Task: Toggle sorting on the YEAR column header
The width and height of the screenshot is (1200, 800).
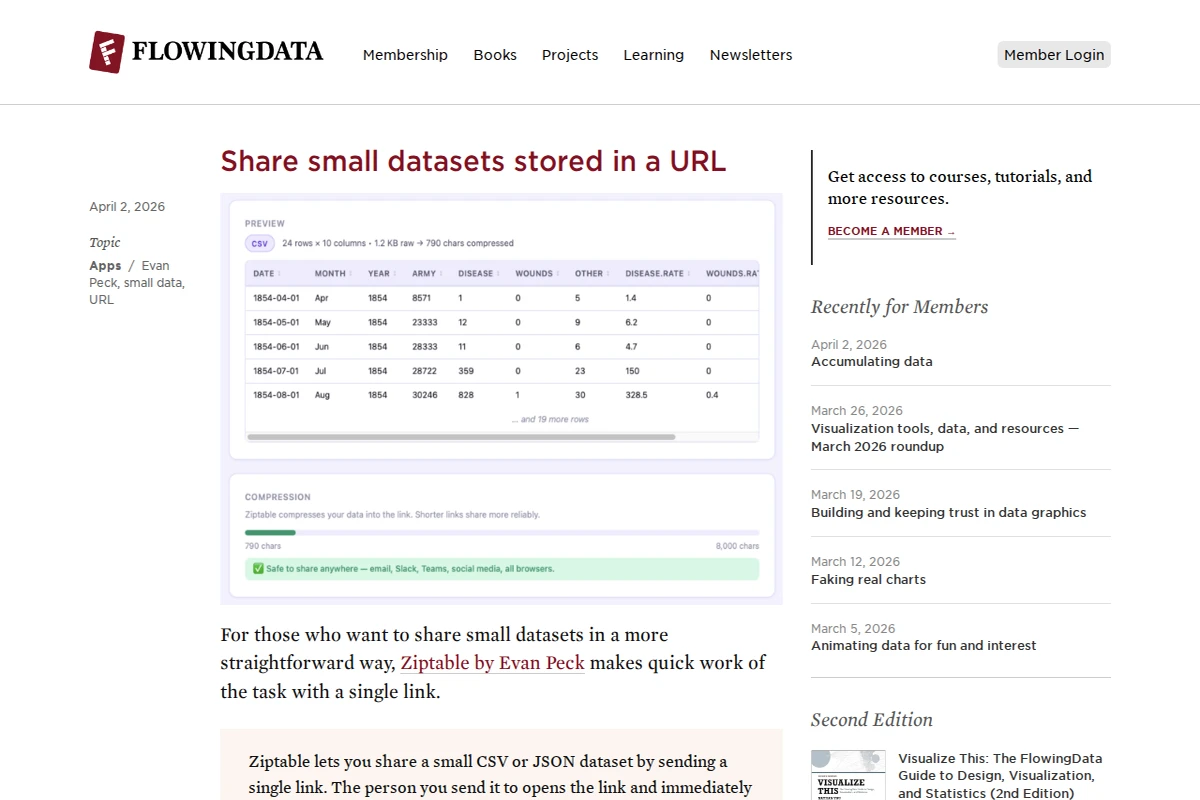Action: (380, 273)
